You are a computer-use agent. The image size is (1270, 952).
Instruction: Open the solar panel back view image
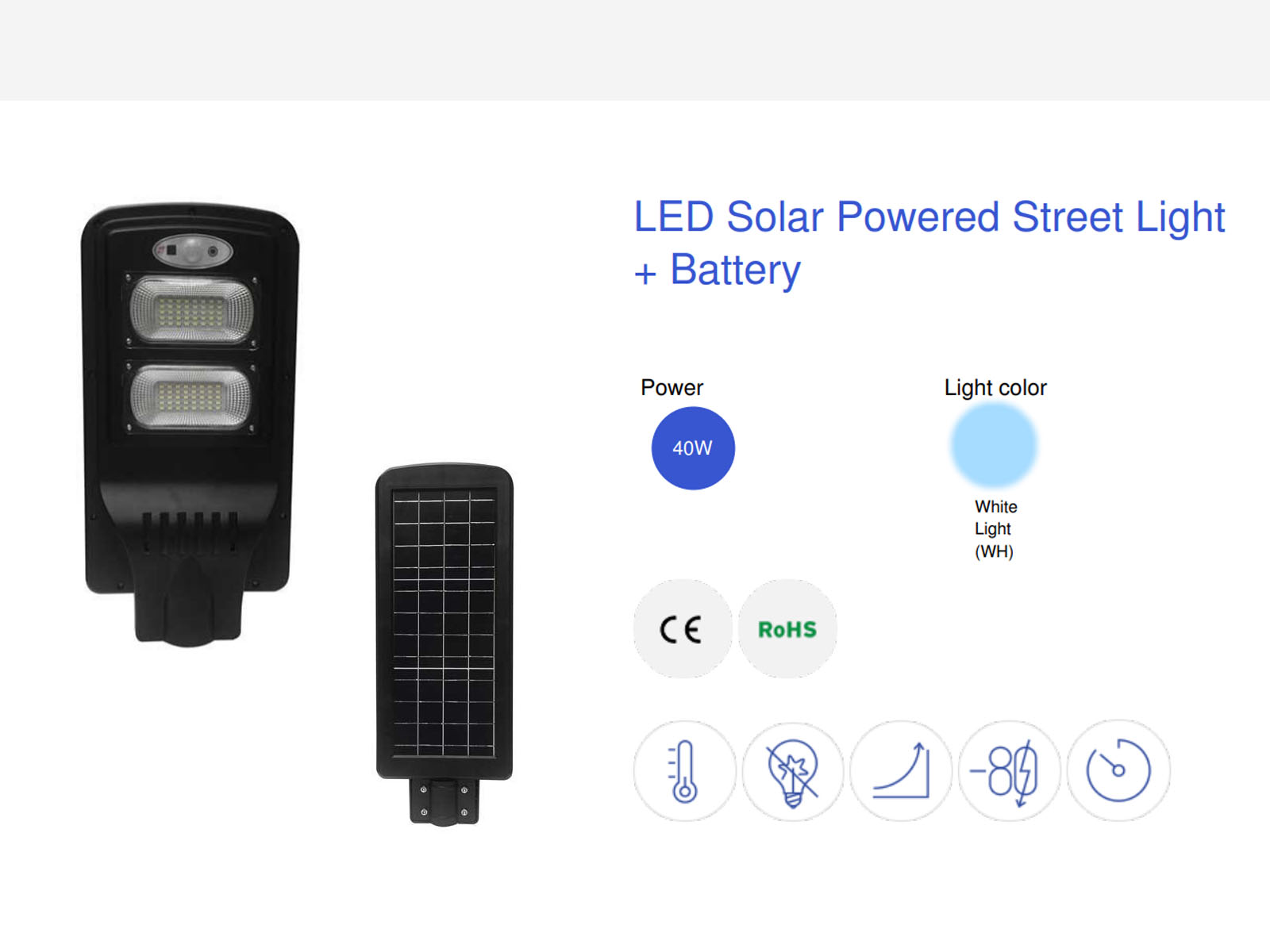[x=444, y=644]
